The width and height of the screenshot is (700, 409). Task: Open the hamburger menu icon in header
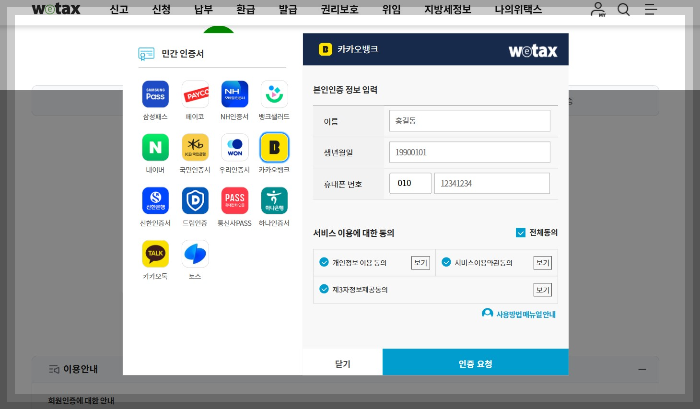(x=650, y=9)
